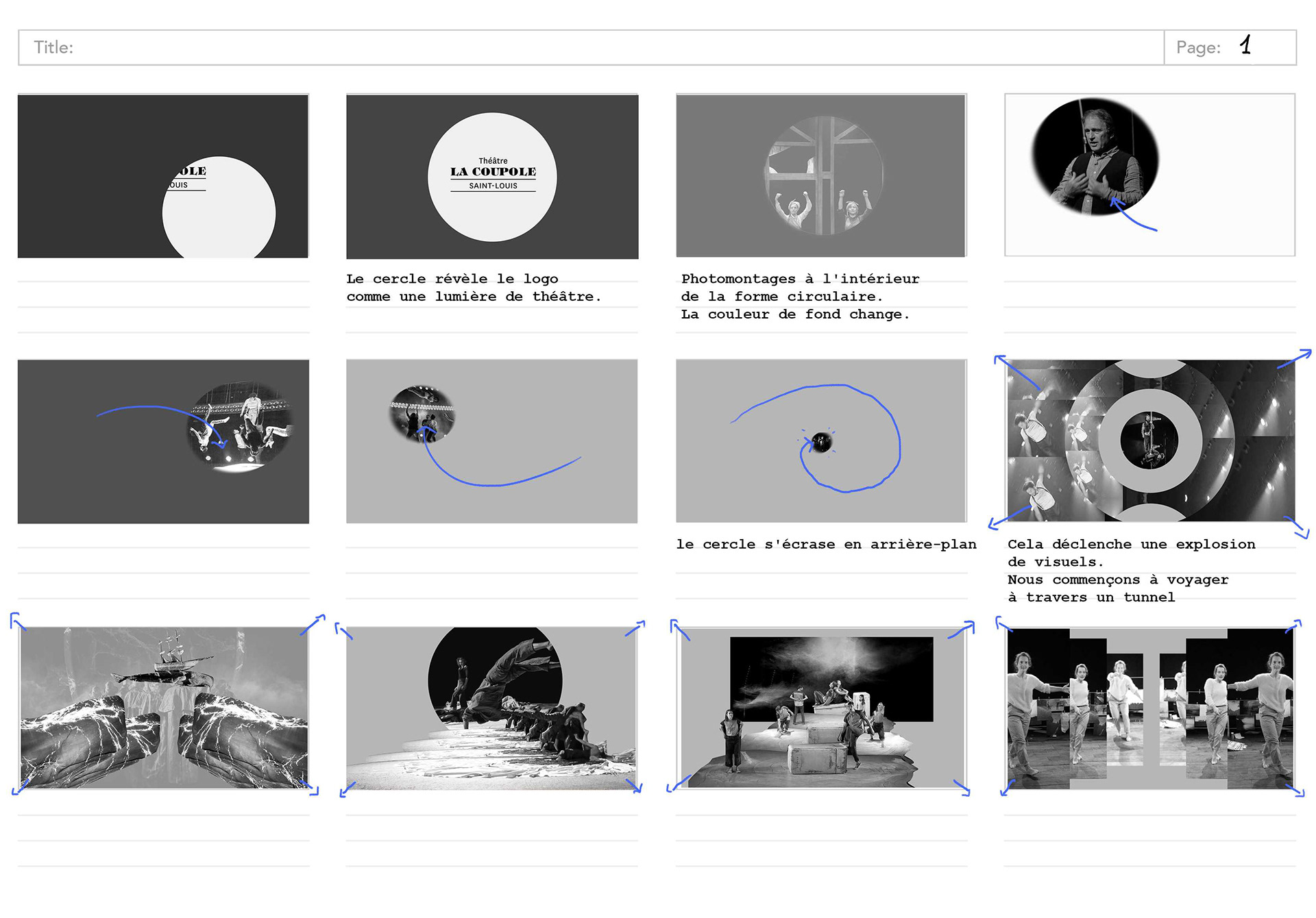
Task: Click the 'Théâtre' word above the logo
Action: click(x=493, y=161)
